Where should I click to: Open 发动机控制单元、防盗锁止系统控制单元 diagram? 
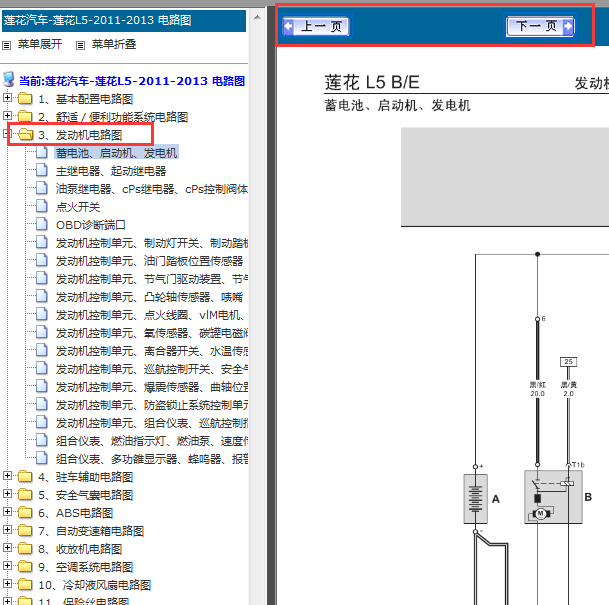[152, 405]
